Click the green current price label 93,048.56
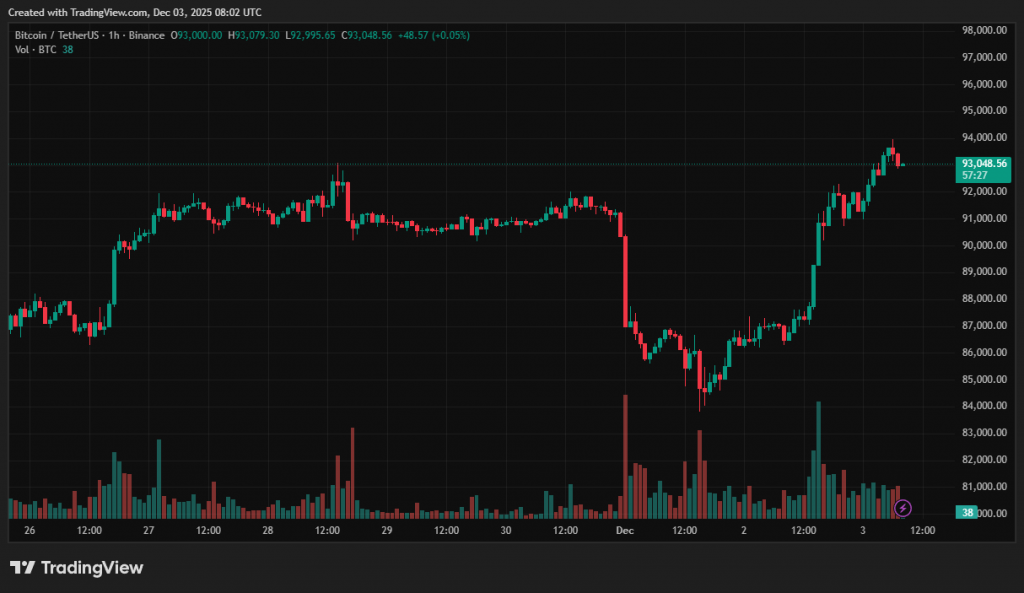The width and height of the screenshot is (1024, 593). click(984, 163)
